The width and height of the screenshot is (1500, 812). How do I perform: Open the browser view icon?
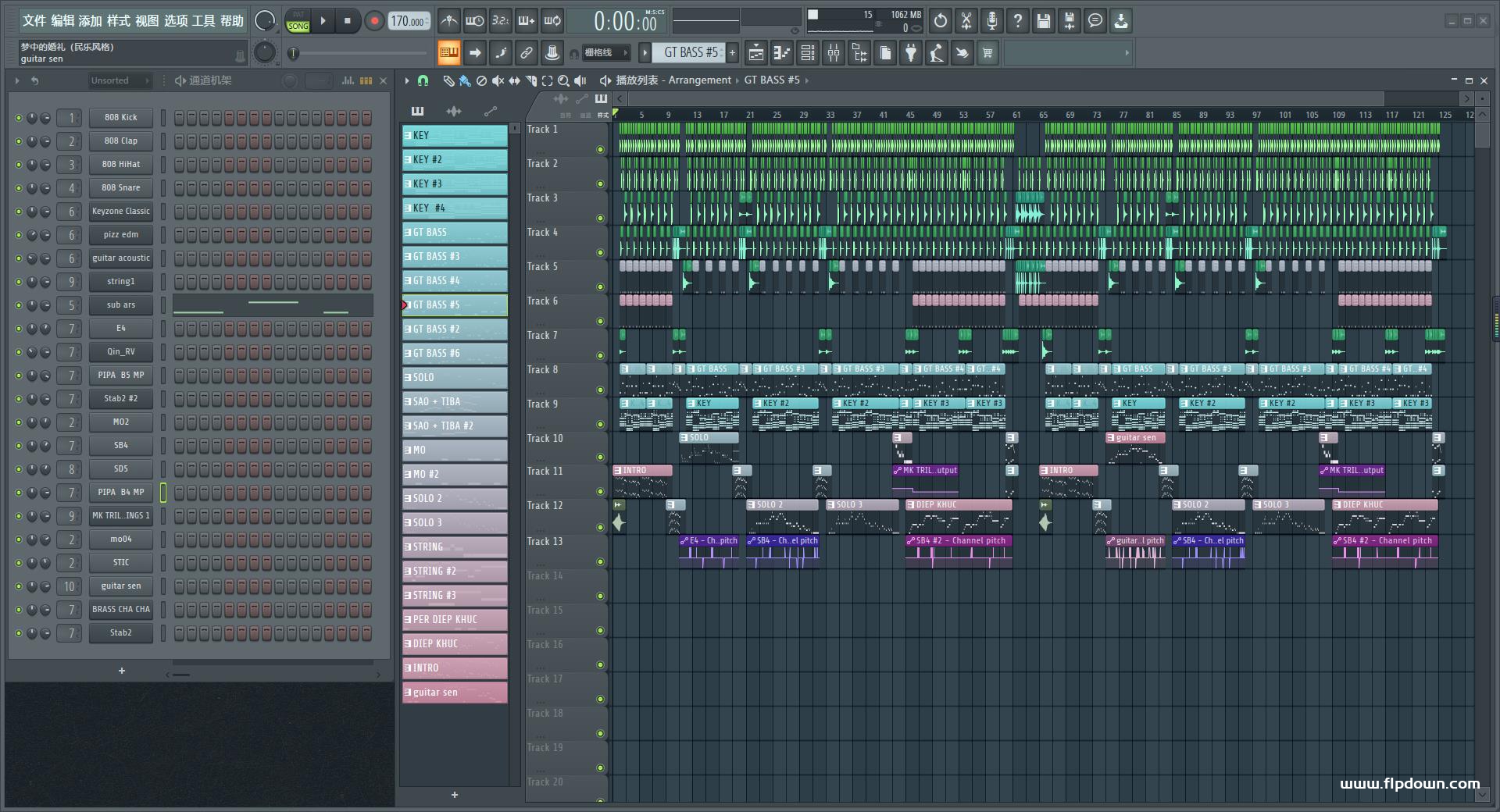[859, 53]
